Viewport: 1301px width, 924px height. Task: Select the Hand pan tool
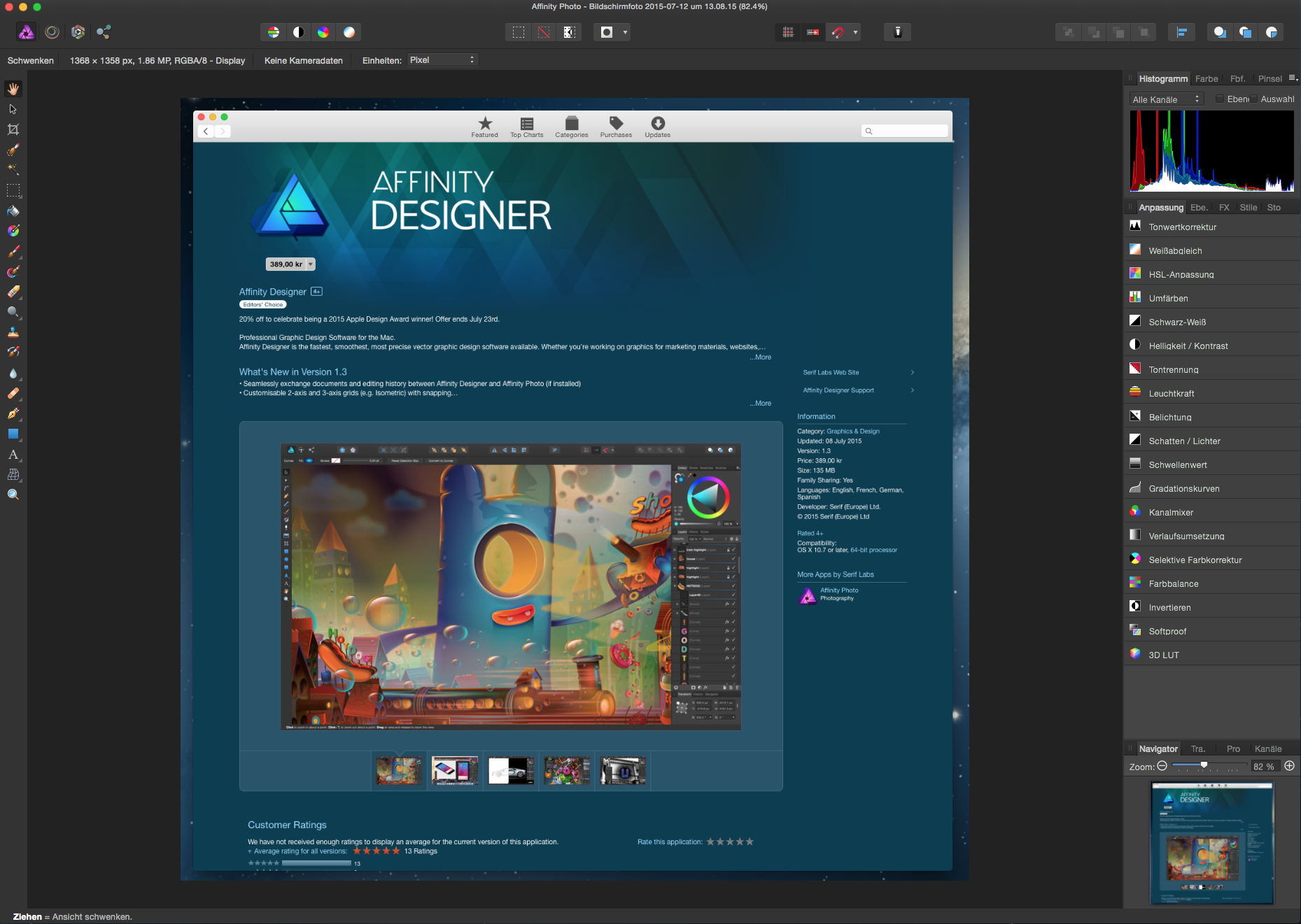[13, 89]
